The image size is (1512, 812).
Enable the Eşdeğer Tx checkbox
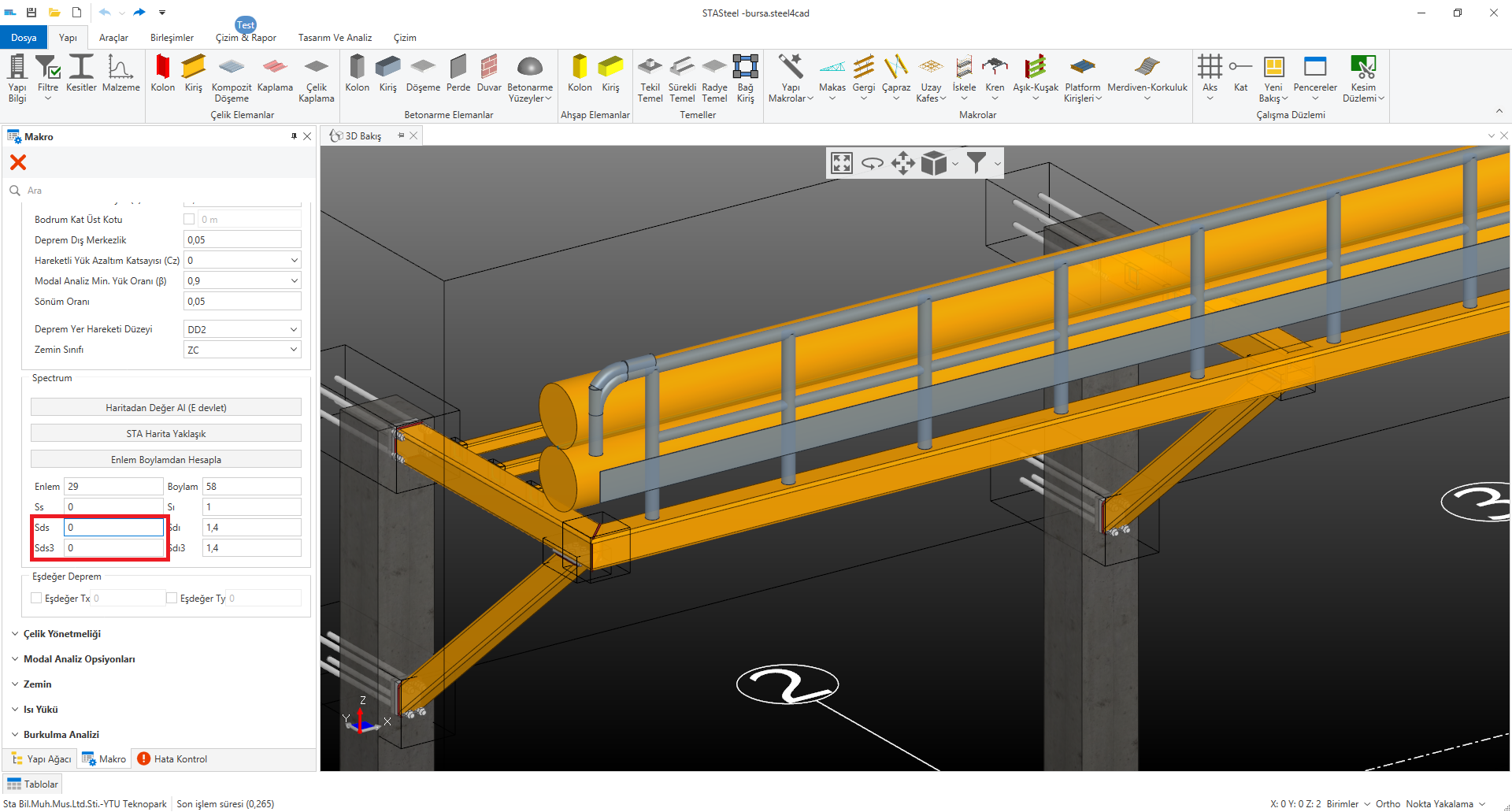pyautogui.click(x=36, y=598)
